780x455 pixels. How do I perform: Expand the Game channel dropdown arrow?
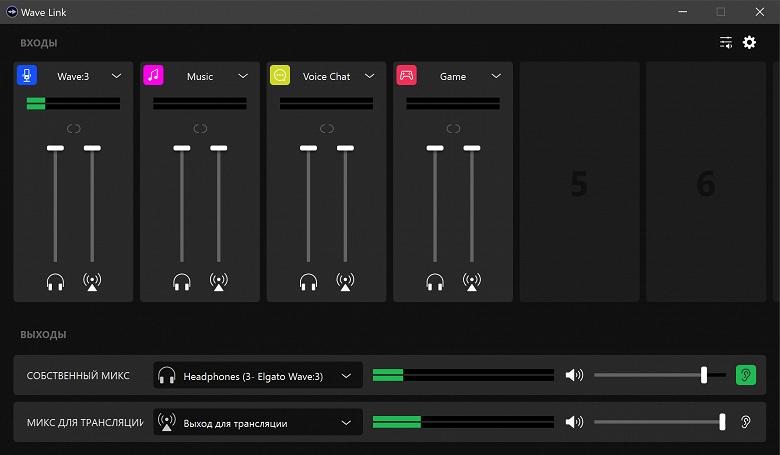(496, 76)
